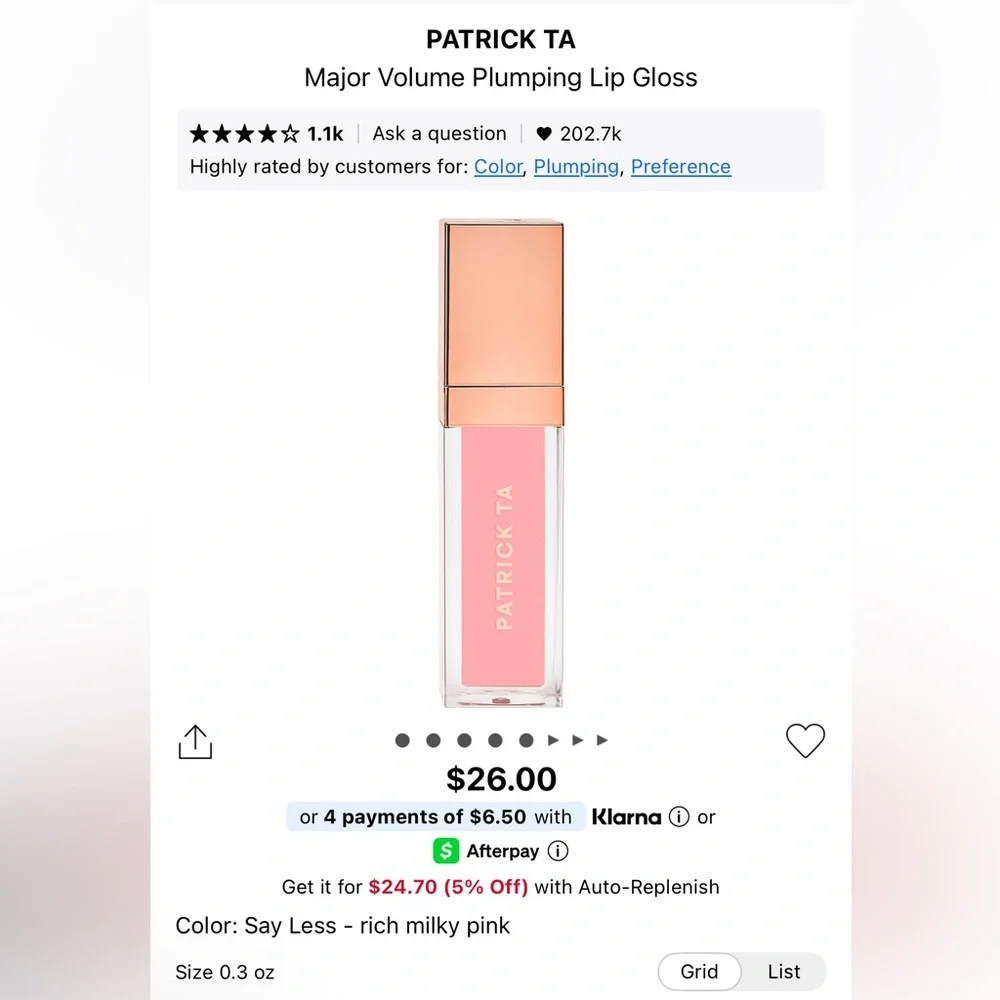Click the single forward arrow under the product photo
Screen dimensions: 1000x1000
click(552, 740)
